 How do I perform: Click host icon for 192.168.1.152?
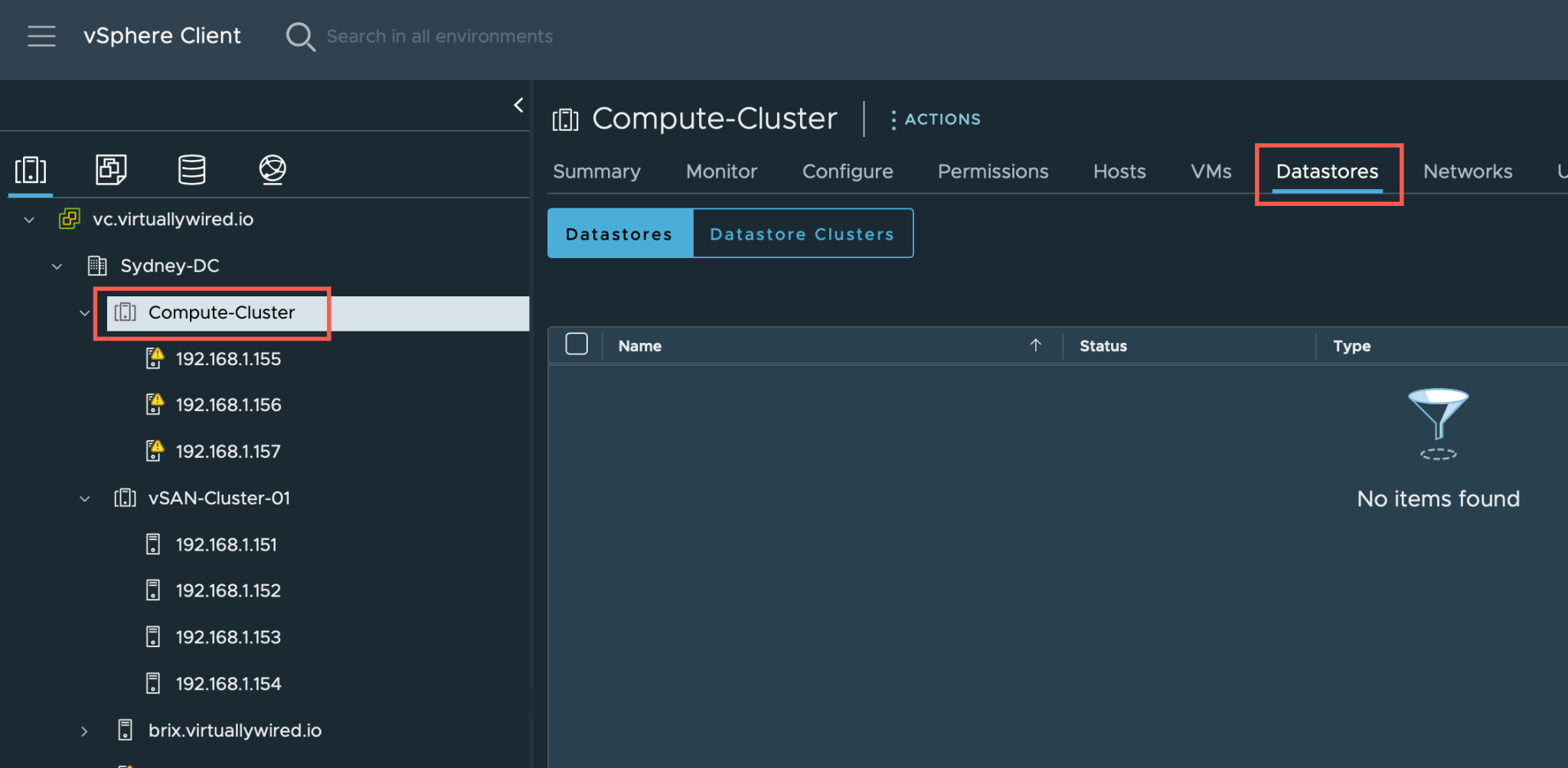153,590
